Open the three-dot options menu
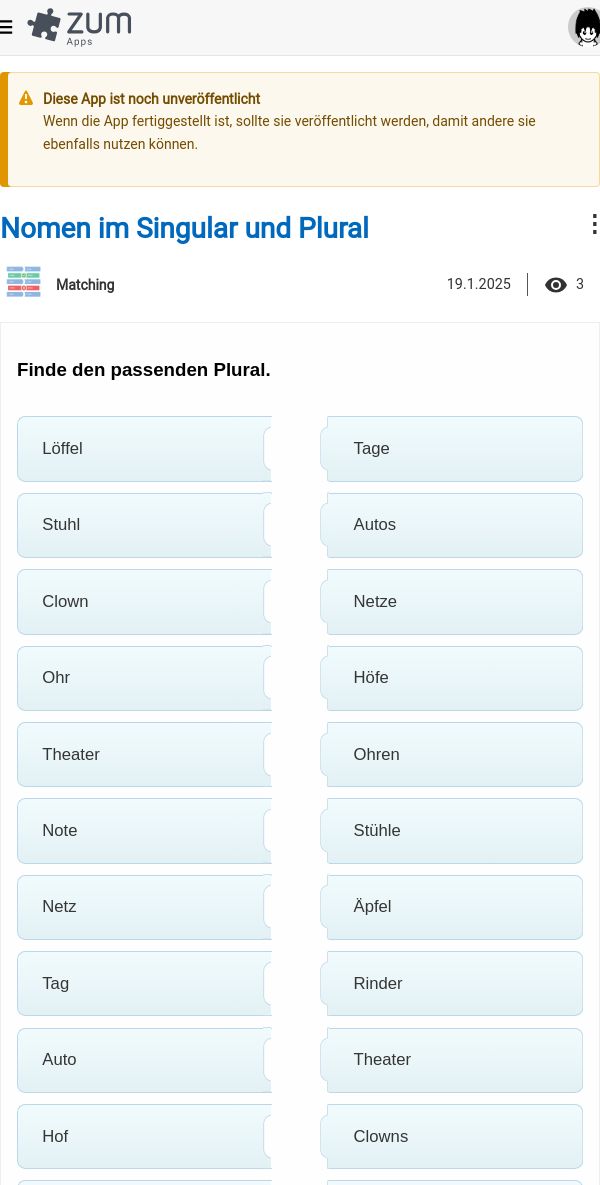 click(593, 224)
